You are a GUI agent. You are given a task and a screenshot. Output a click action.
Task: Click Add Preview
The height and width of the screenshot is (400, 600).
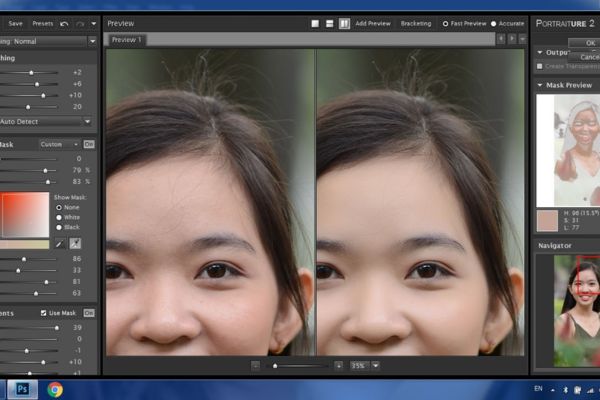click(x=373, y=24)
